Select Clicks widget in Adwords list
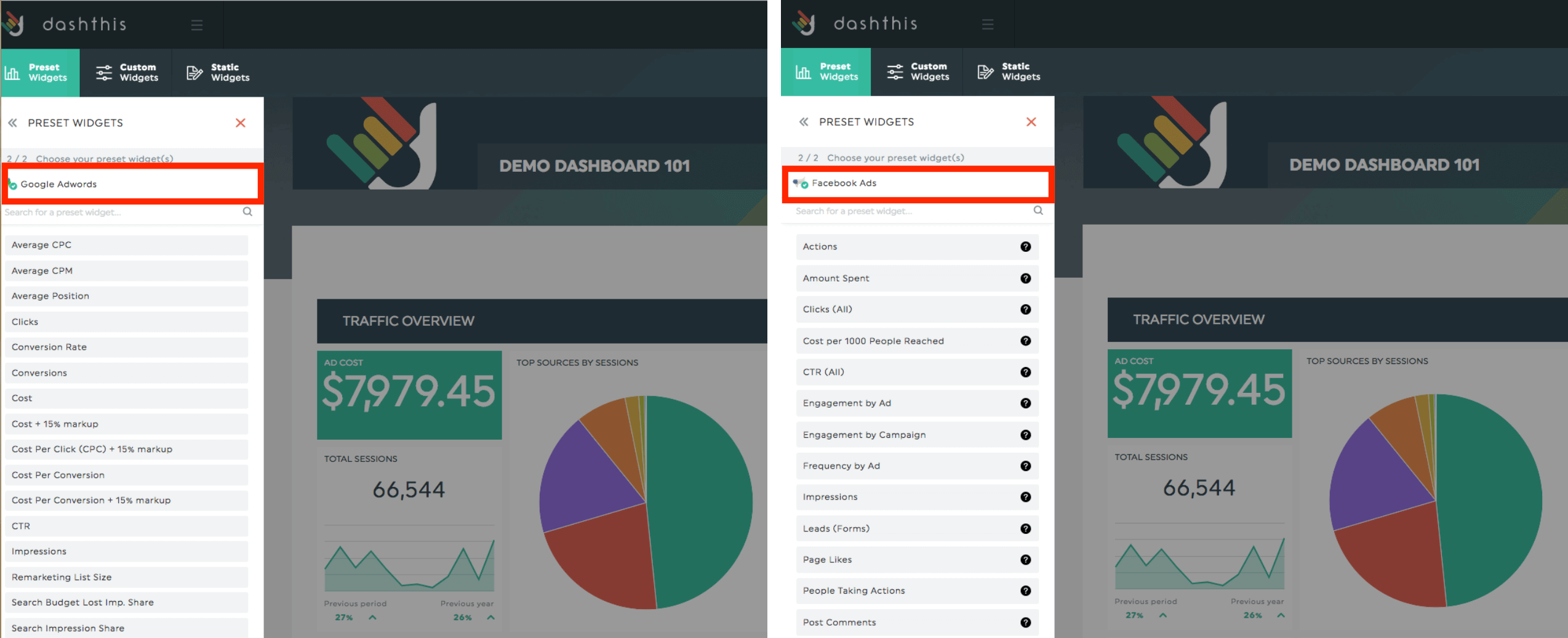The width and height of the screenshot is (1568, 638). (127, 322)
